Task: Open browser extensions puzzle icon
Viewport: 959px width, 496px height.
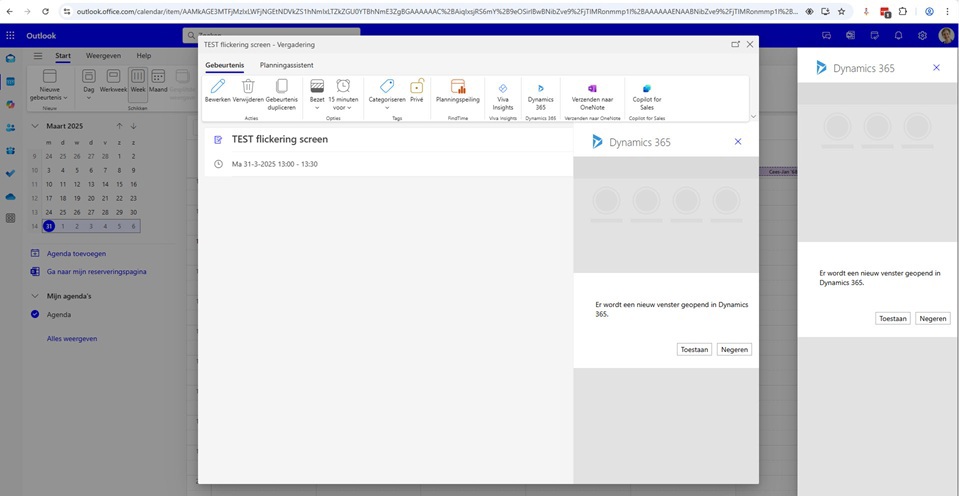Action: [903, 12]
